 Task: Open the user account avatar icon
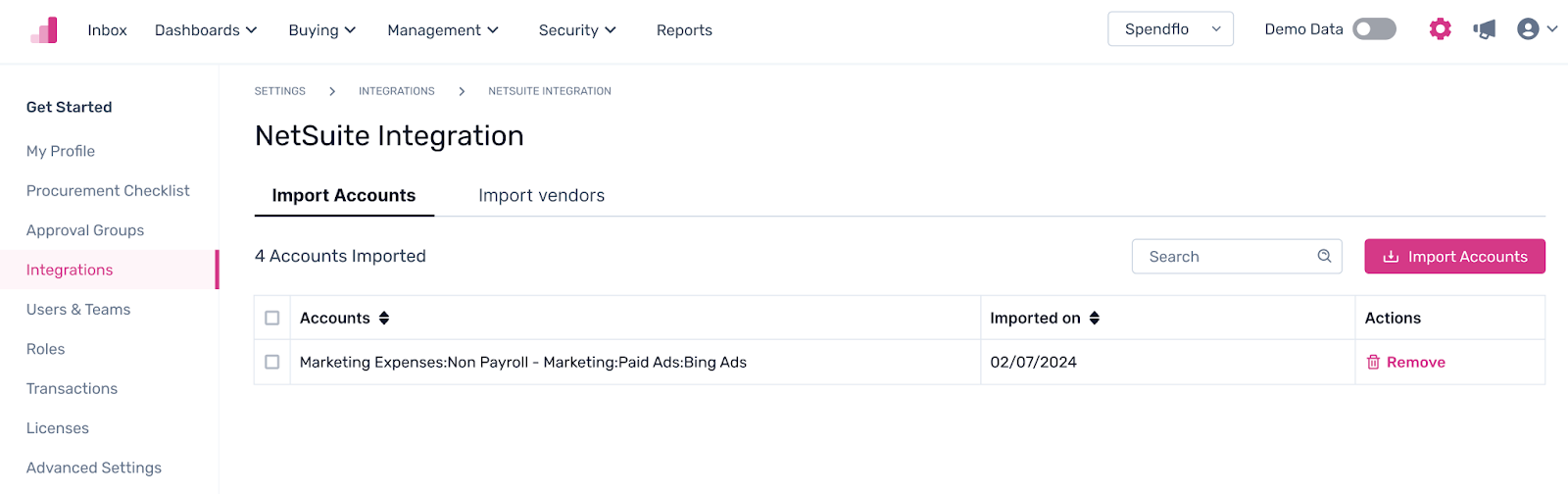point(1528,29)
